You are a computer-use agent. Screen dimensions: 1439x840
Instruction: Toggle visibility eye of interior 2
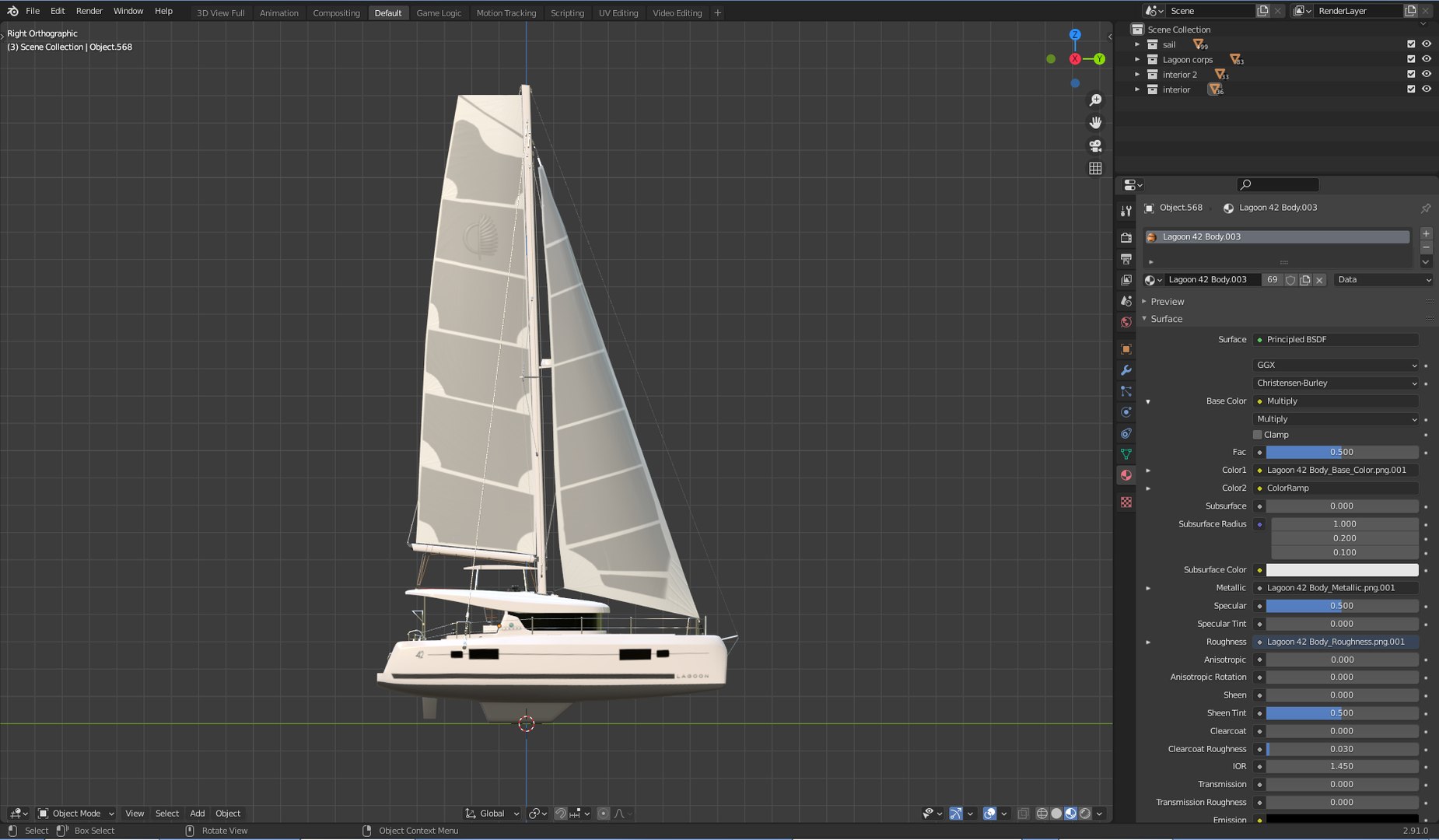[x=1427, y=74]
